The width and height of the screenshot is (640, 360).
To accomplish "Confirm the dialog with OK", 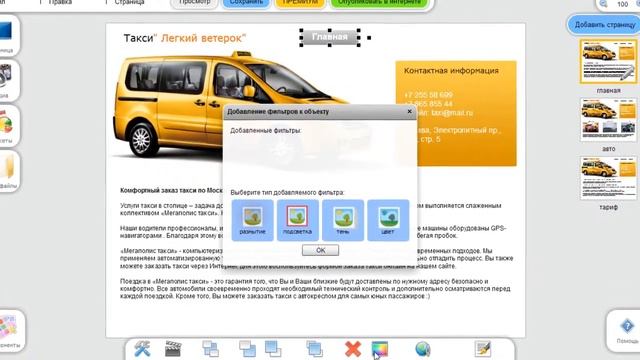I will coord(320,250).
